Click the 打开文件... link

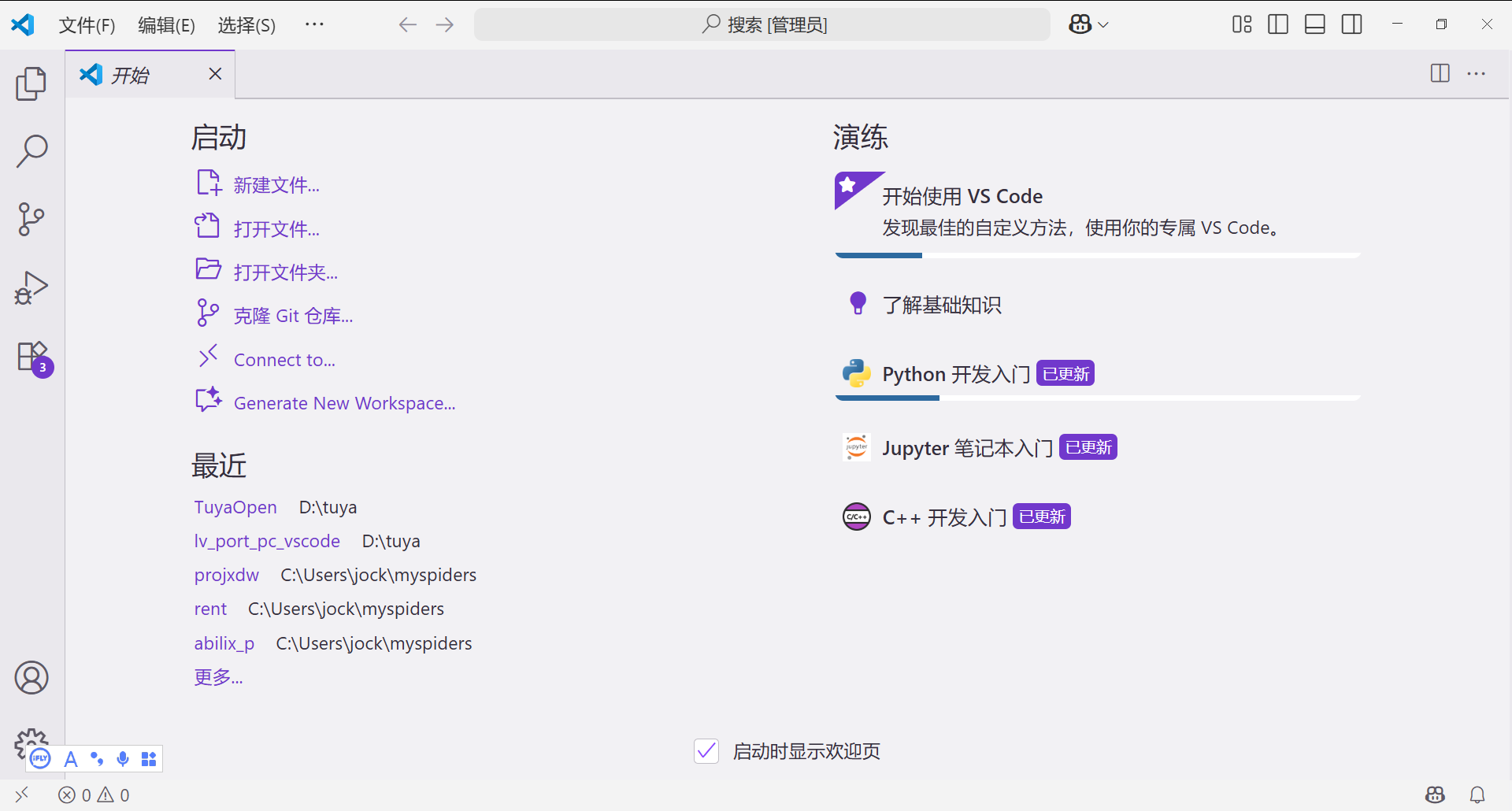[276, 229]
